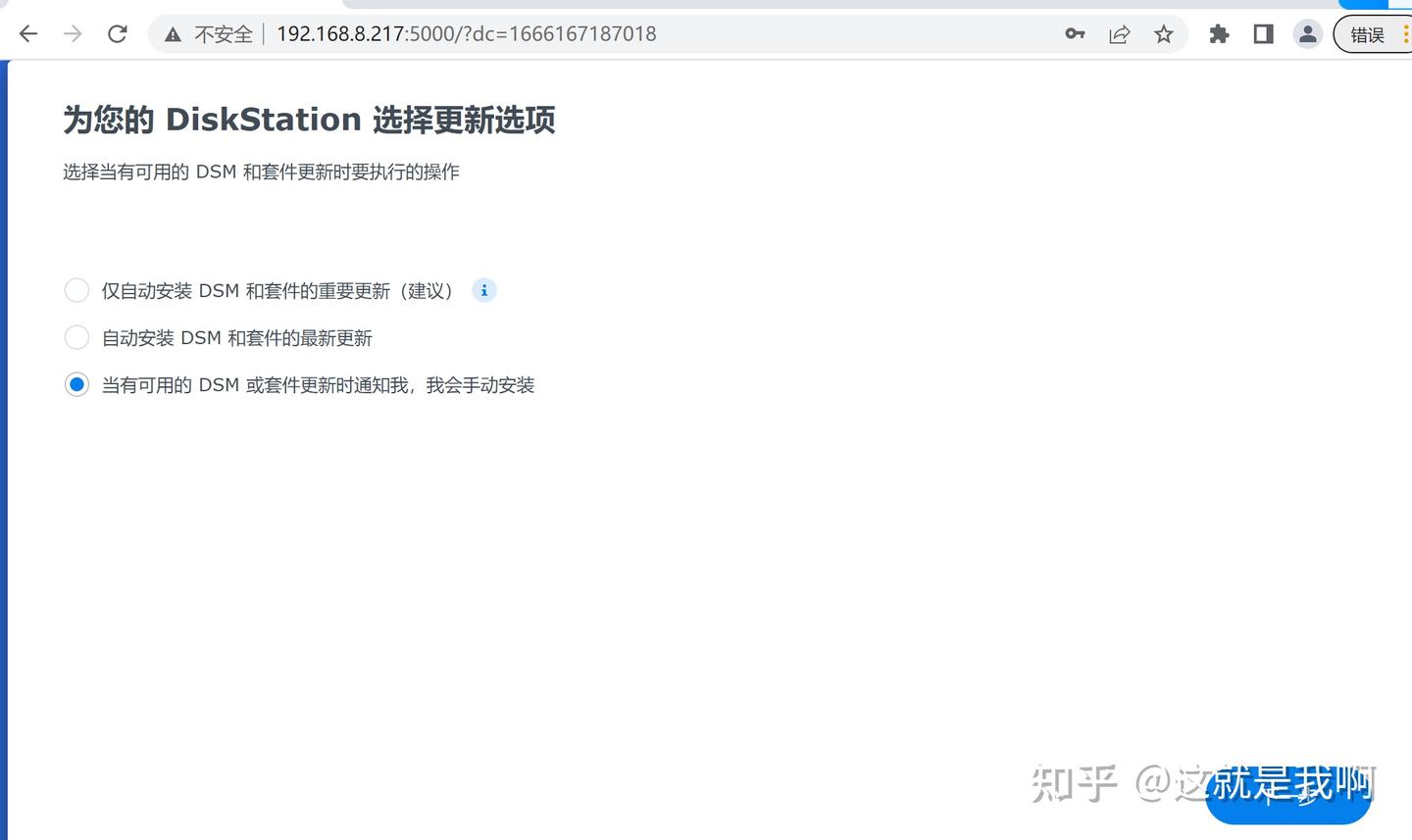Click the forward navigation arrow

pos(72,33)
